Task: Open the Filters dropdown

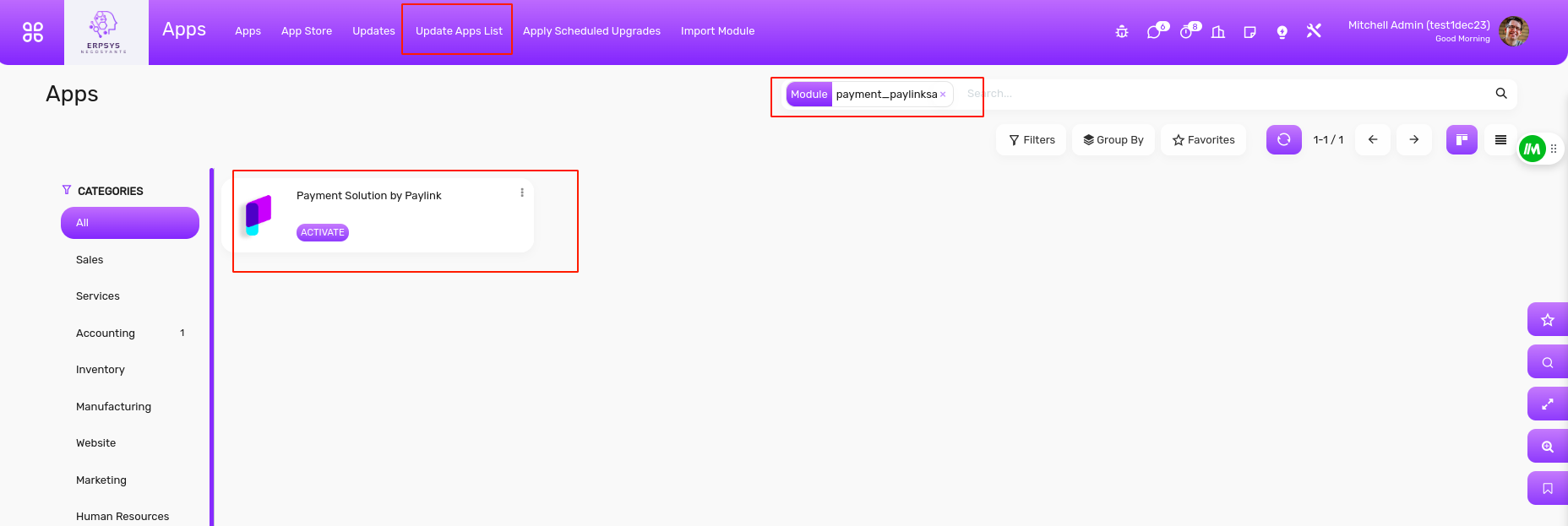Action: click(1032, 140)
